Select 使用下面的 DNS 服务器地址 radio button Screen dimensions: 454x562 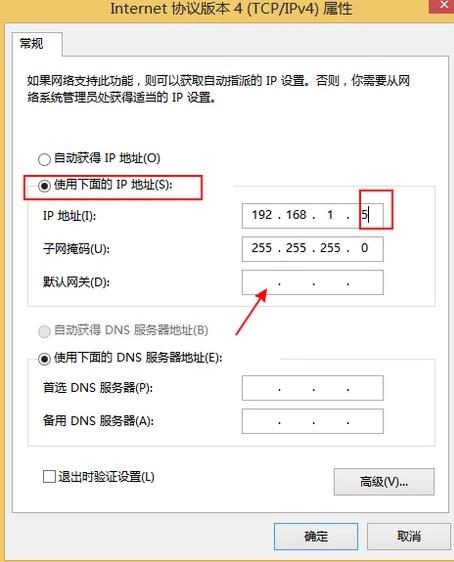pyautogui.click(x=44, y=358)
